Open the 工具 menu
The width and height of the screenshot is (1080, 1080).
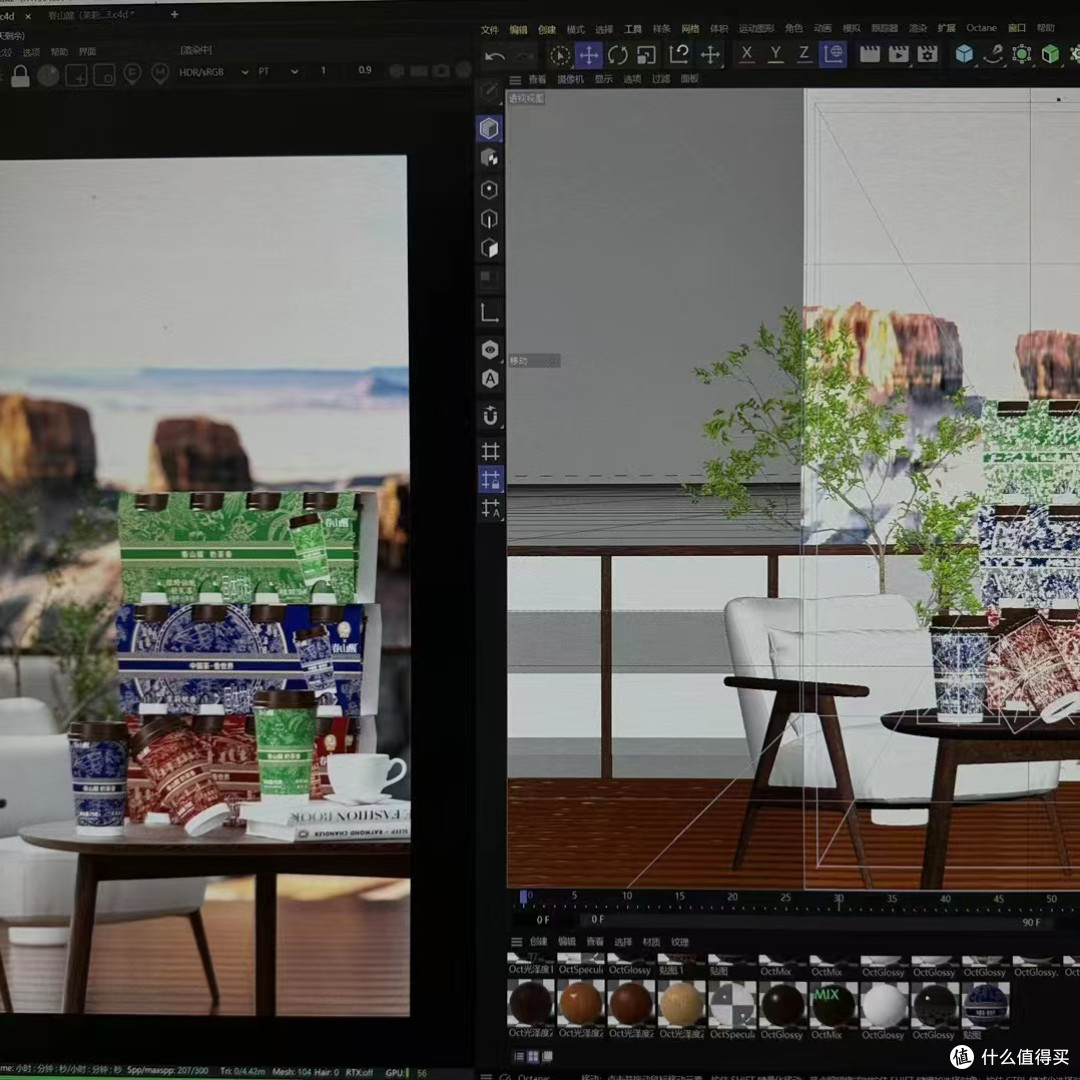pos(633,29)
